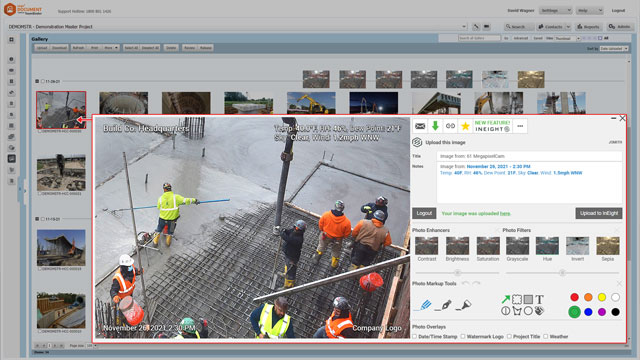This screenshot has width=640, height=360.
Task: Collapse the 11-19-21 date group
Action: (x=37, y=219)
